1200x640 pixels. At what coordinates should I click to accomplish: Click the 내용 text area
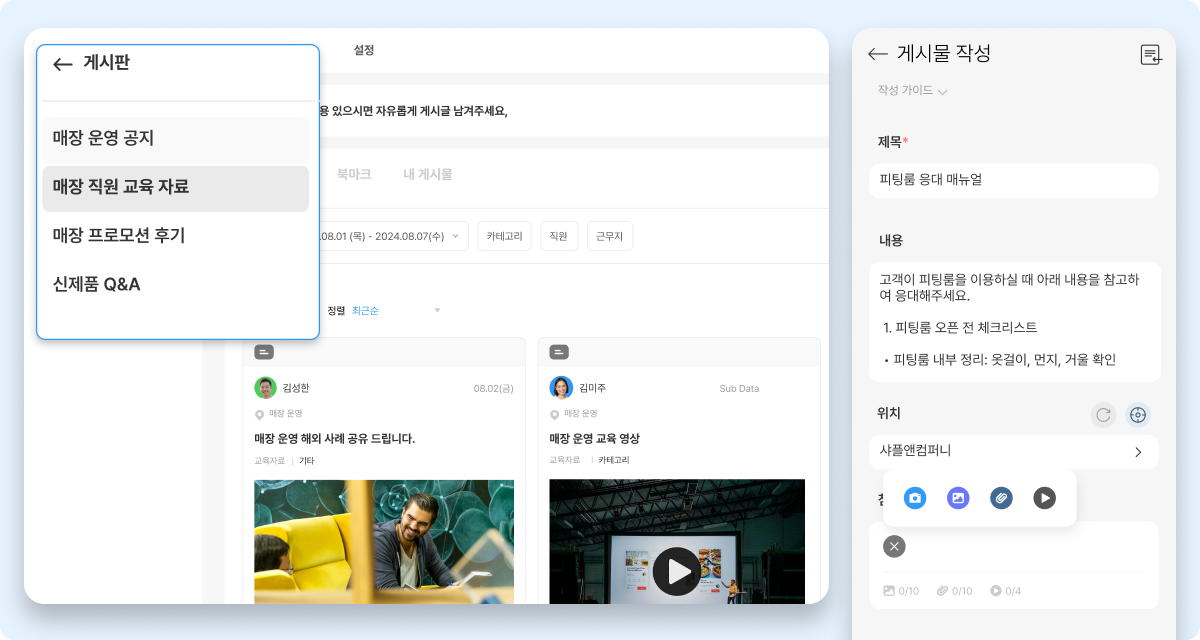[1013, 322]
